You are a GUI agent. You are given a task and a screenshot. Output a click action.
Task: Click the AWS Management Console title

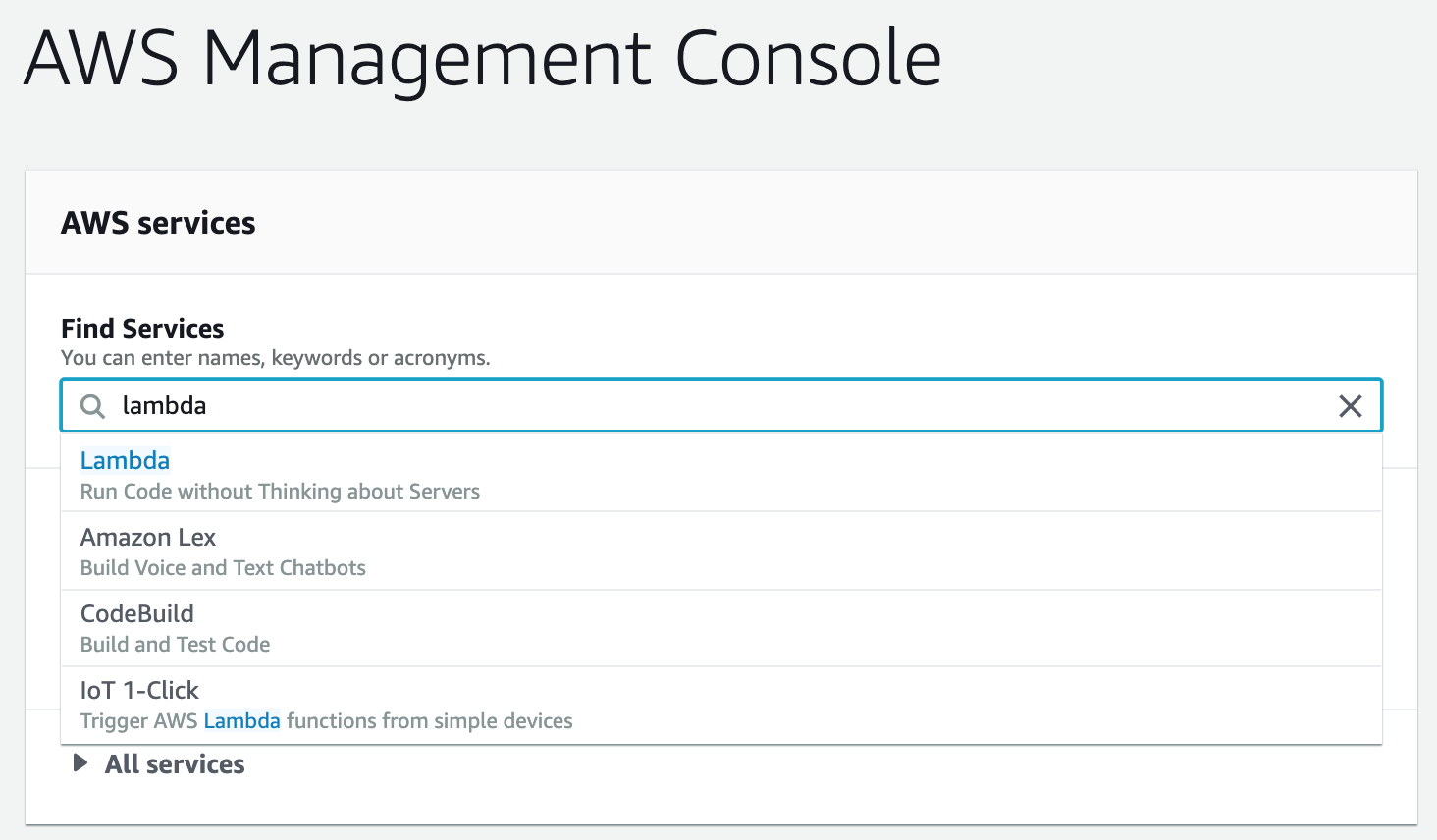(482, 59)
